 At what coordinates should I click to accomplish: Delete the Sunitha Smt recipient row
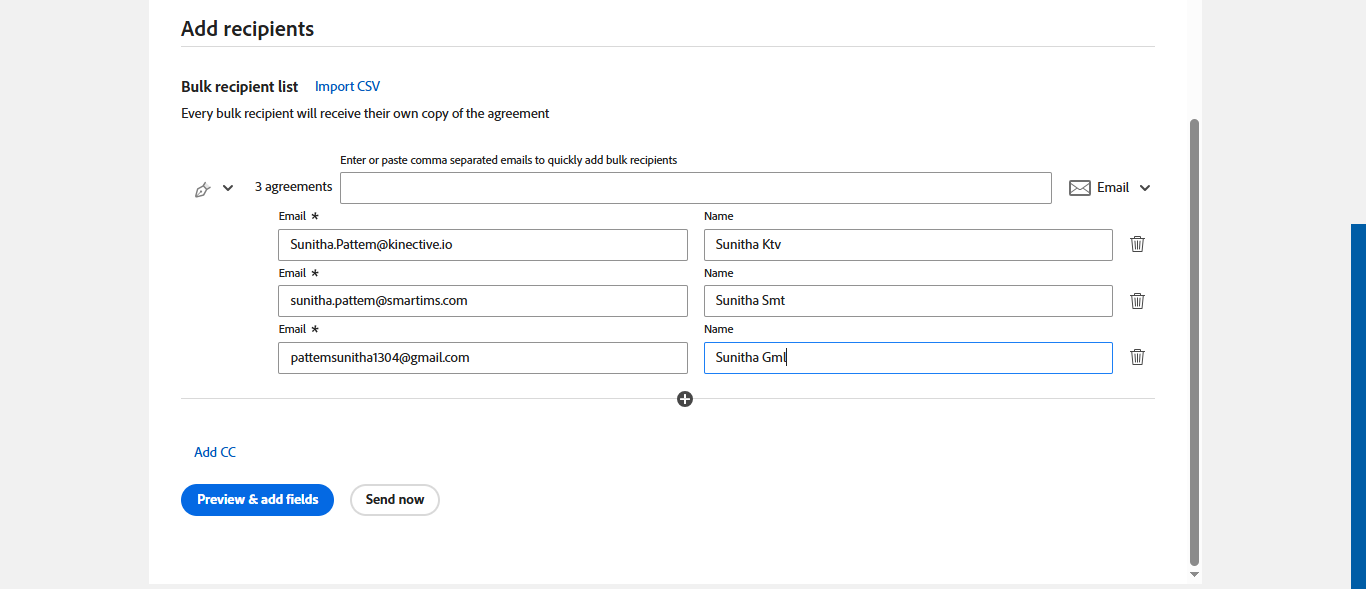coord(1137,300)
